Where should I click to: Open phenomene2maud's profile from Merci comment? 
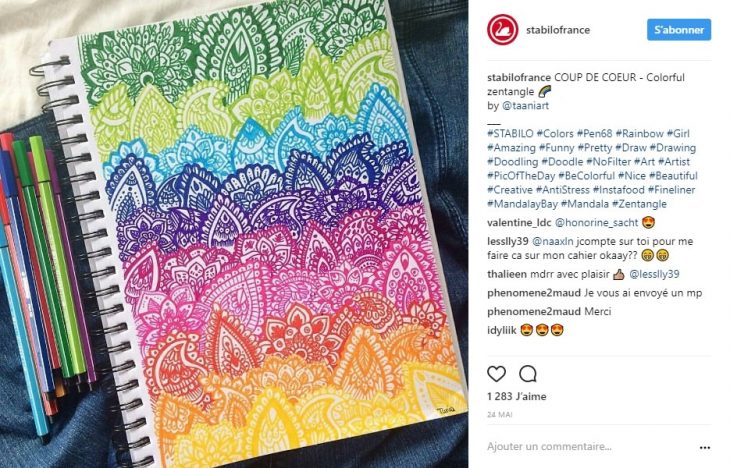534,312
